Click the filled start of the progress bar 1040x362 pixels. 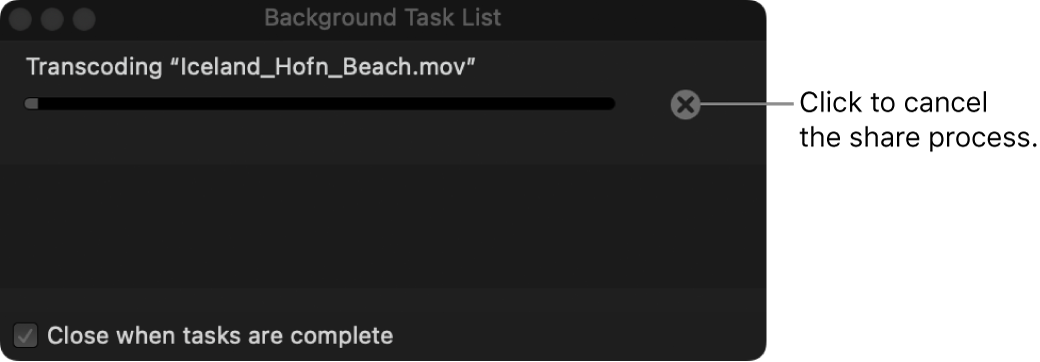click(31, 104)
